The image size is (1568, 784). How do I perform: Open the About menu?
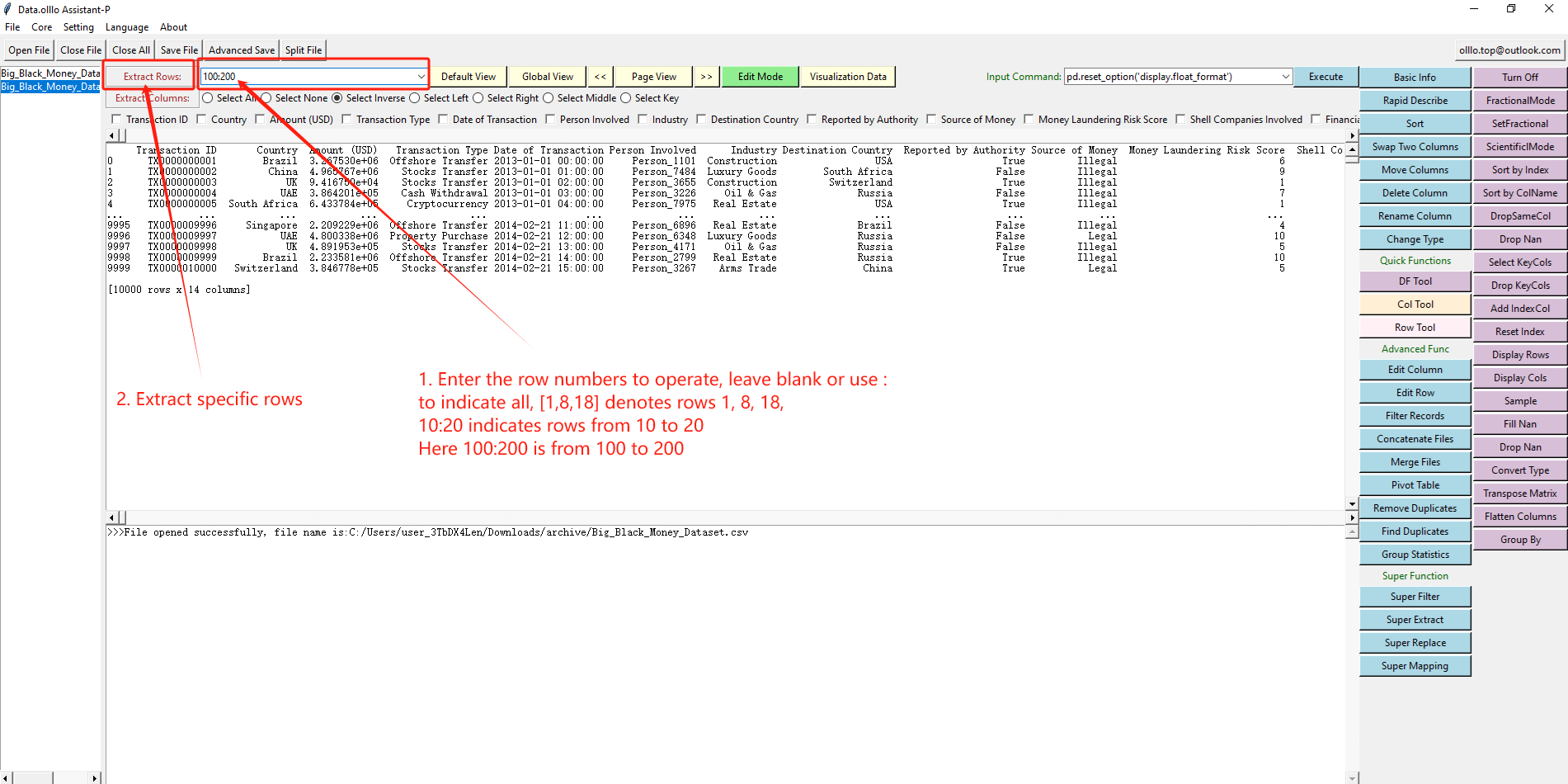coord(173,27)
